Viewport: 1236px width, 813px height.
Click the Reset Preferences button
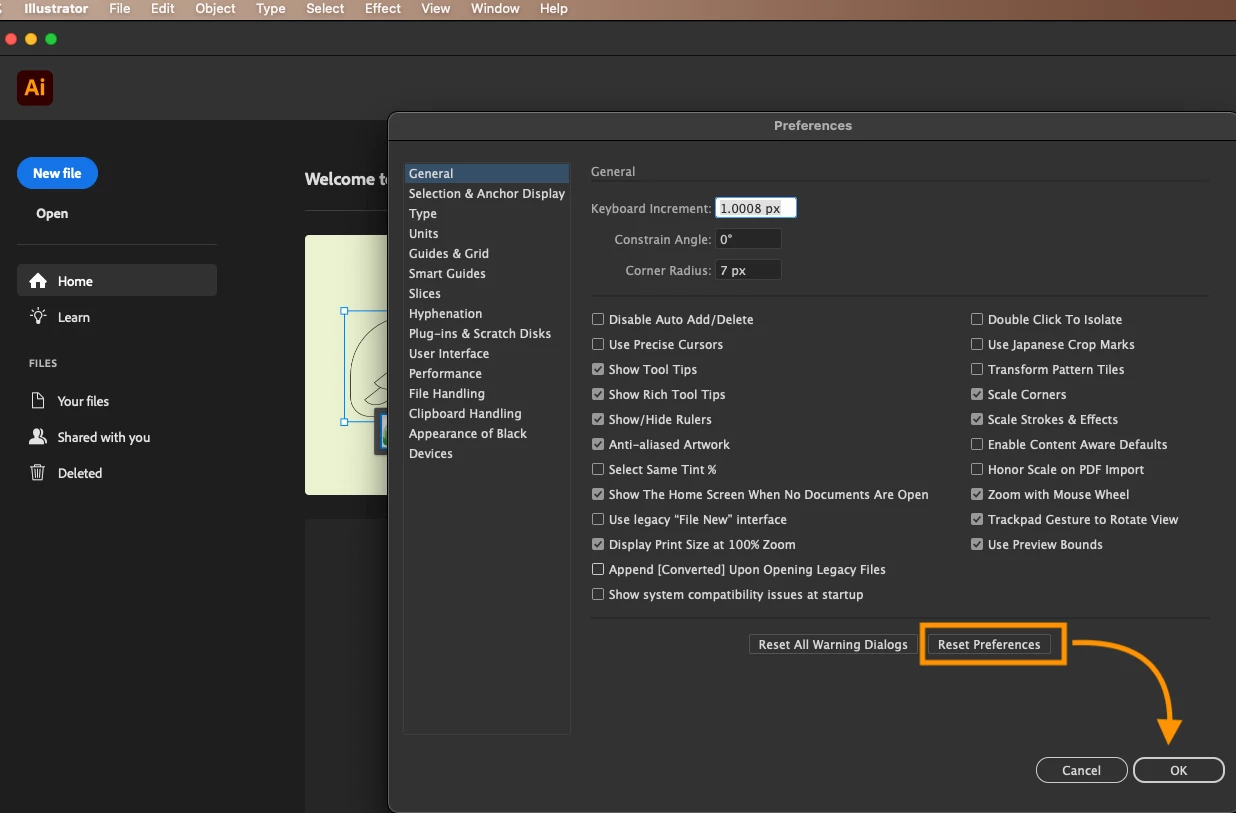[989, 645]
